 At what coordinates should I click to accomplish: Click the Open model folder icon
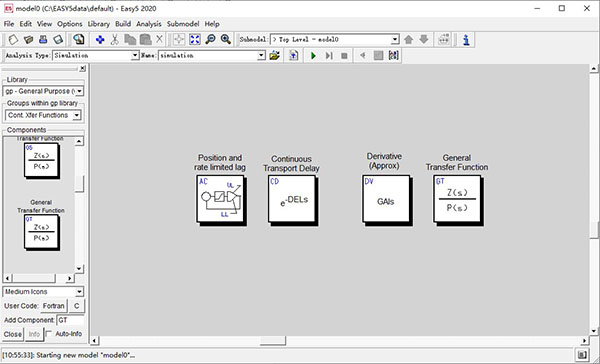[x=28, y=39]
